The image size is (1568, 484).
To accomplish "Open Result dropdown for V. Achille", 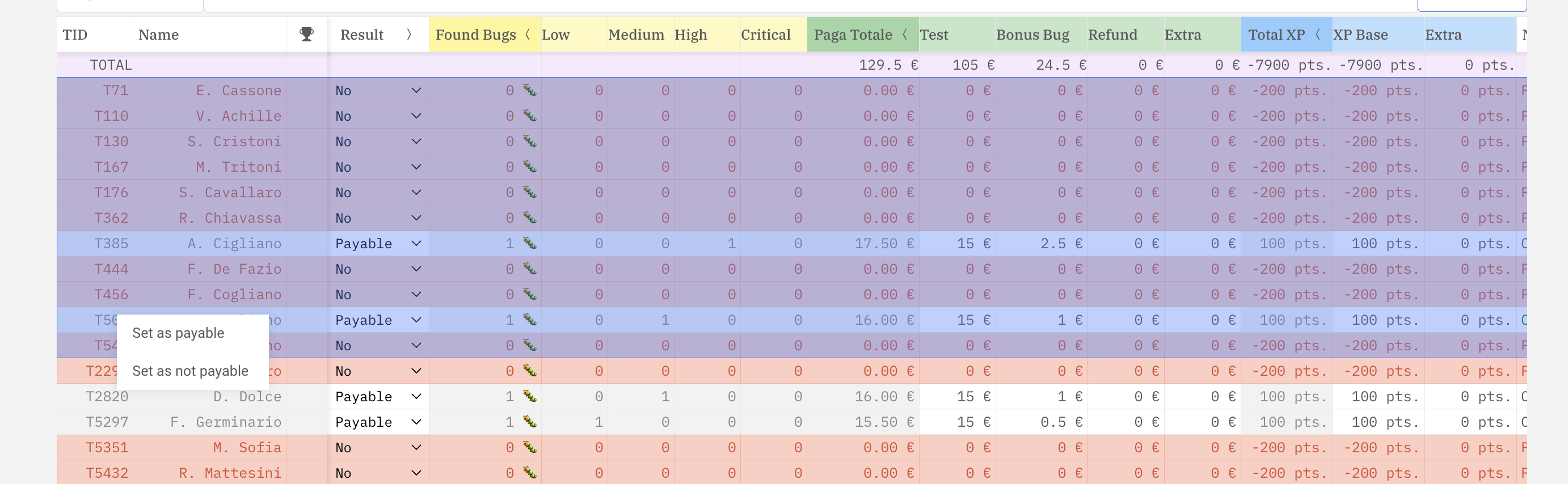I will pyautogui.click(x=378, y=116).
